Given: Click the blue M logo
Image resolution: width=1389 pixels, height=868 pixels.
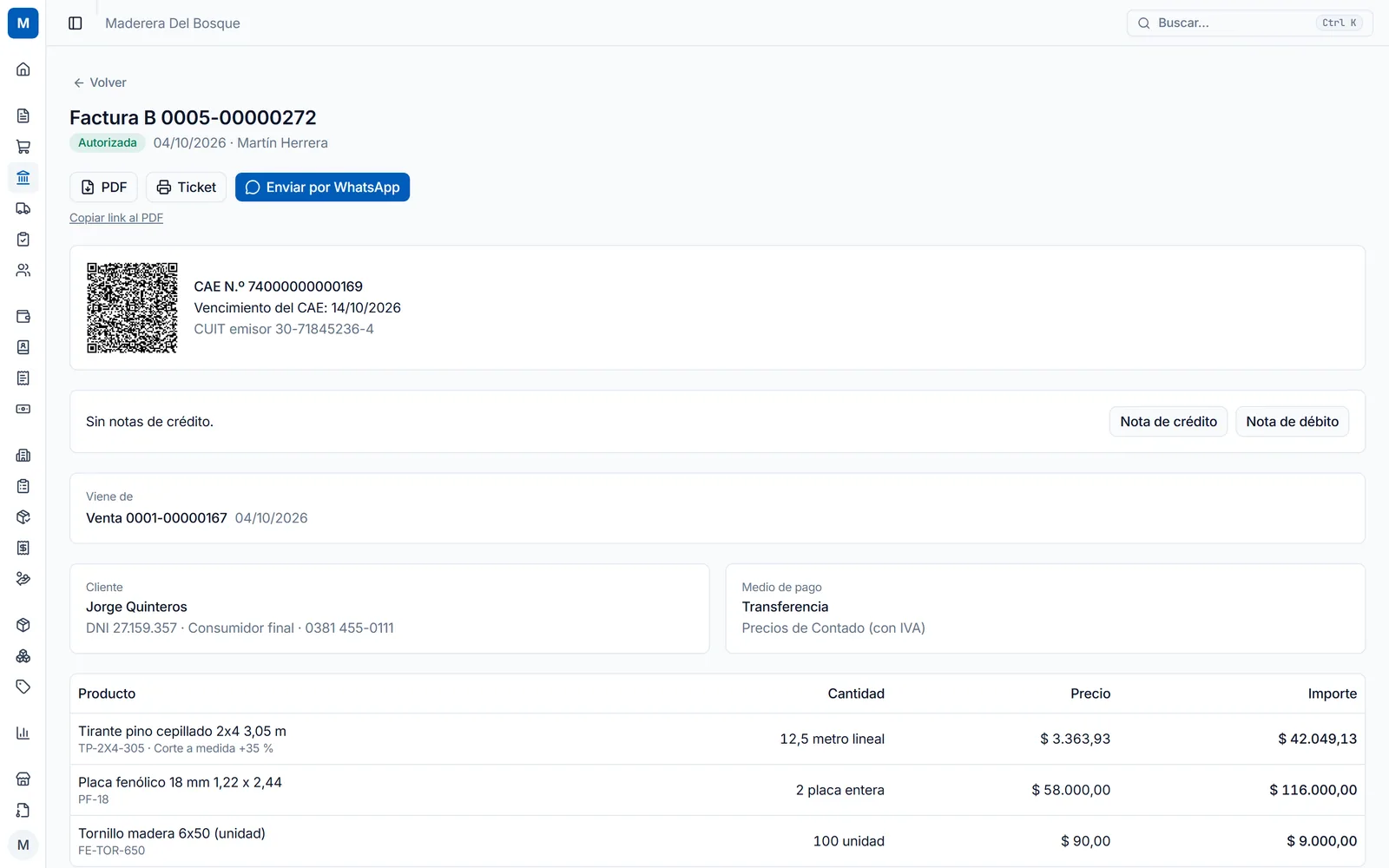Looking at the screenshot, I should point(23,23).
